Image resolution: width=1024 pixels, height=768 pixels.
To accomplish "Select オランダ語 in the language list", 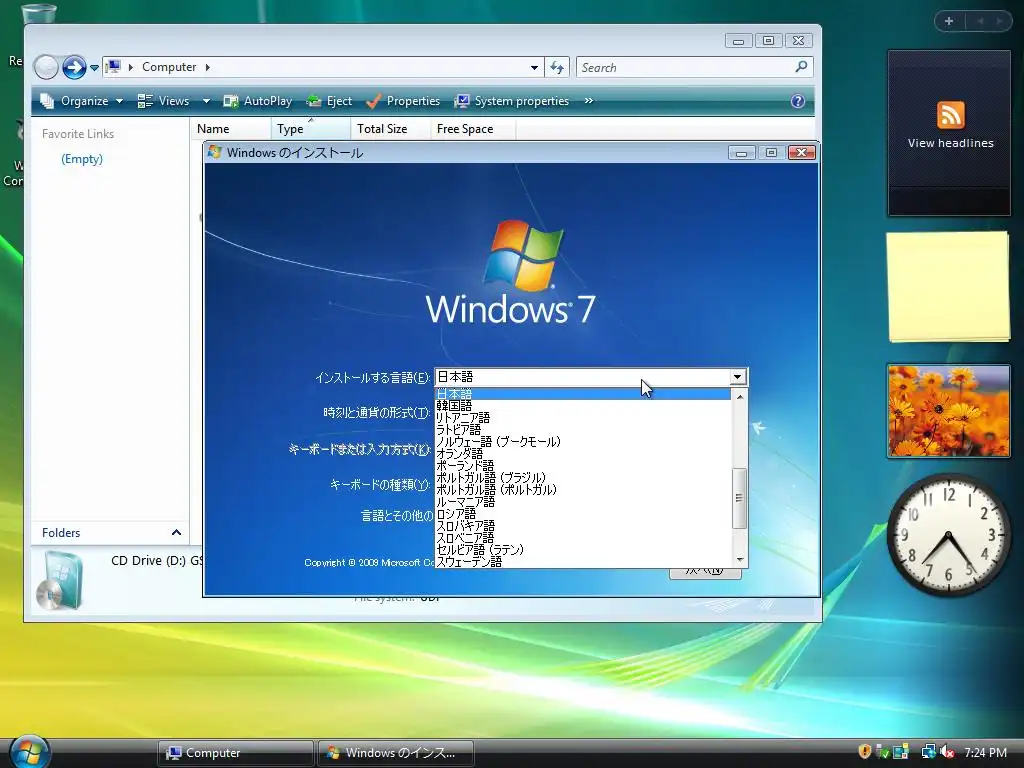I will point(583,453).
